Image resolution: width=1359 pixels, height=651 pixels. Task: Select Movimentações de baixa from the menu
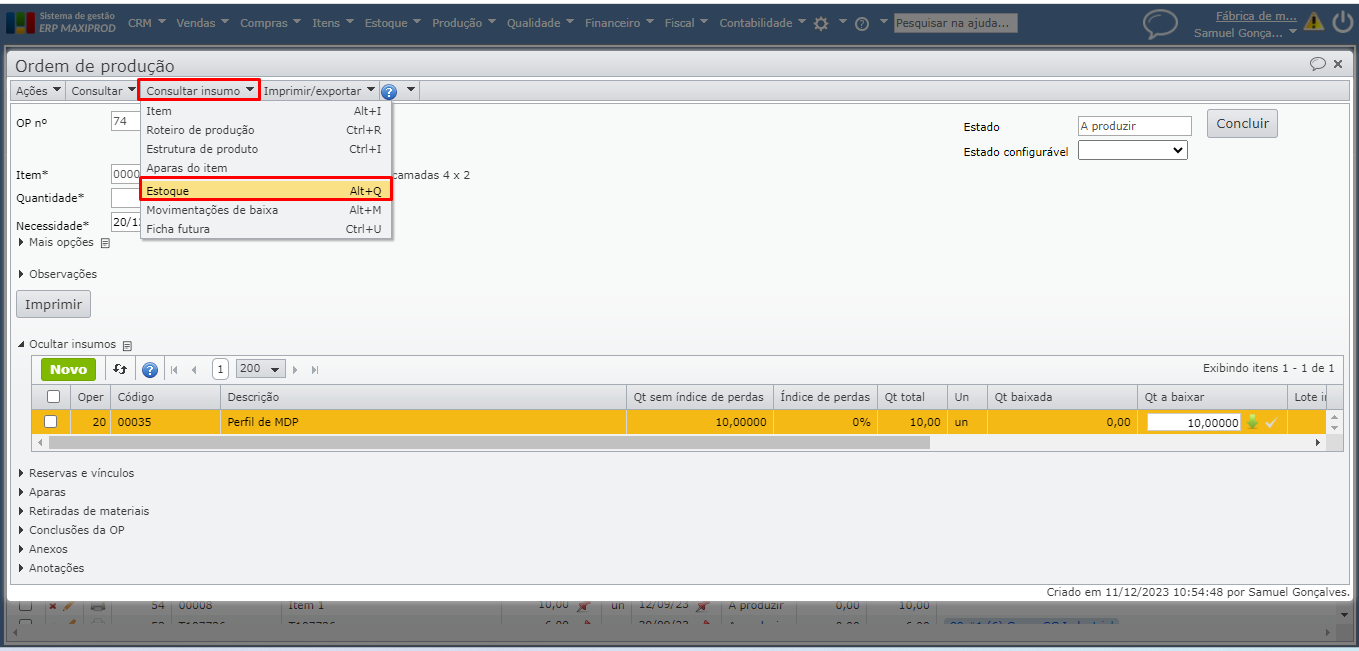[266, 210]
